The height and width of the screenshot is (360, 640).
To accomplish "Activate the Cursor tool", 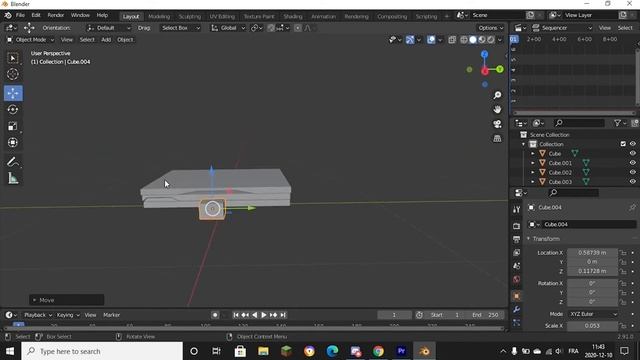I will coord(13,74).
